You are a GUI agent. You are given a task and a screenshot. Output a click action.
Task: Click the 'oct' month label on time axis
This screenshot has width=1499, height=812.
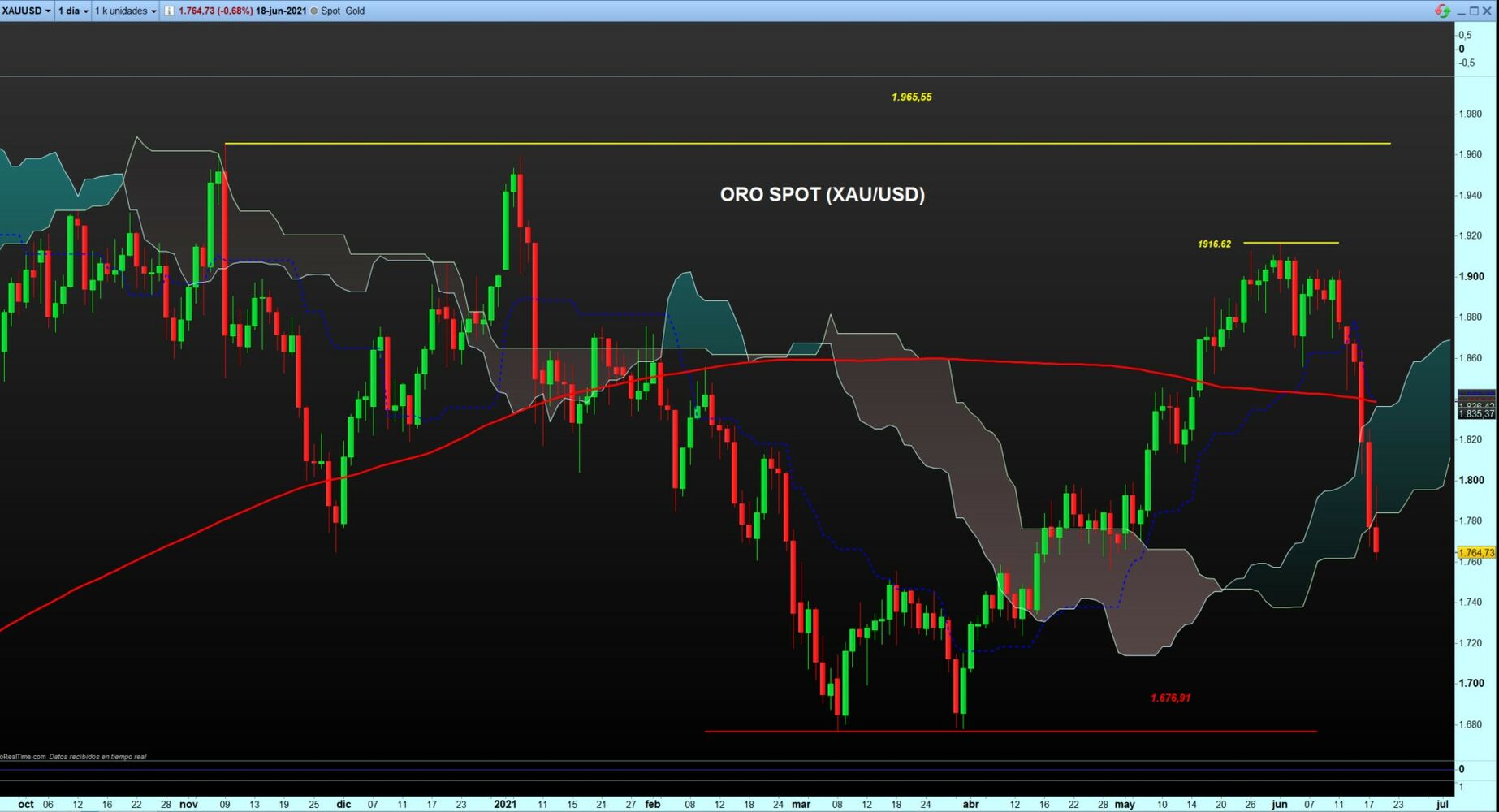click(26, 804)
